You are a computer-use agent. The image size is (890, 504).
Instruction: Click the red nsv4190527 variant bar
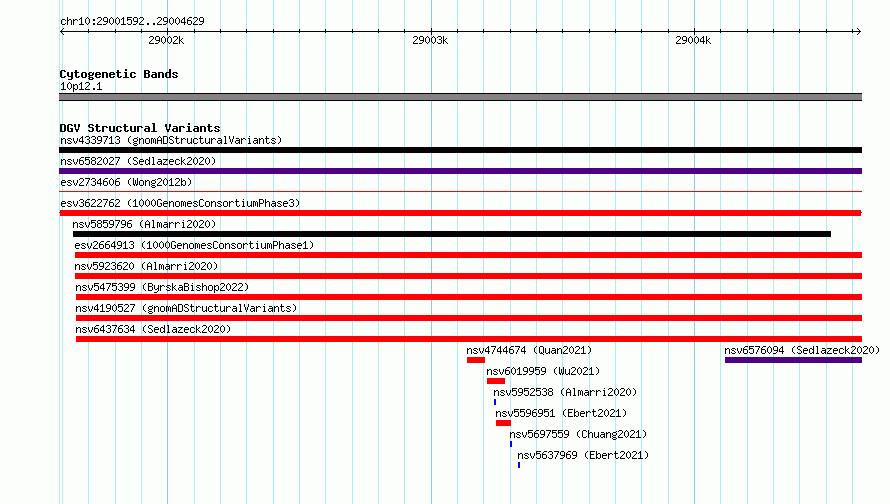(469, 318)
